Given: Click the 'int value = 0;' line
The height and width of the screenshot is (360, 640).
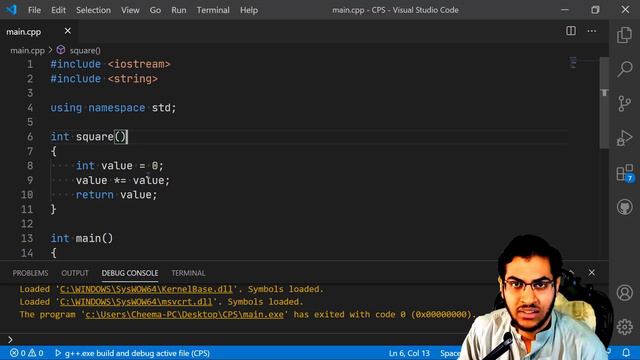Looking at the screenshot, I should coord(120,166).
